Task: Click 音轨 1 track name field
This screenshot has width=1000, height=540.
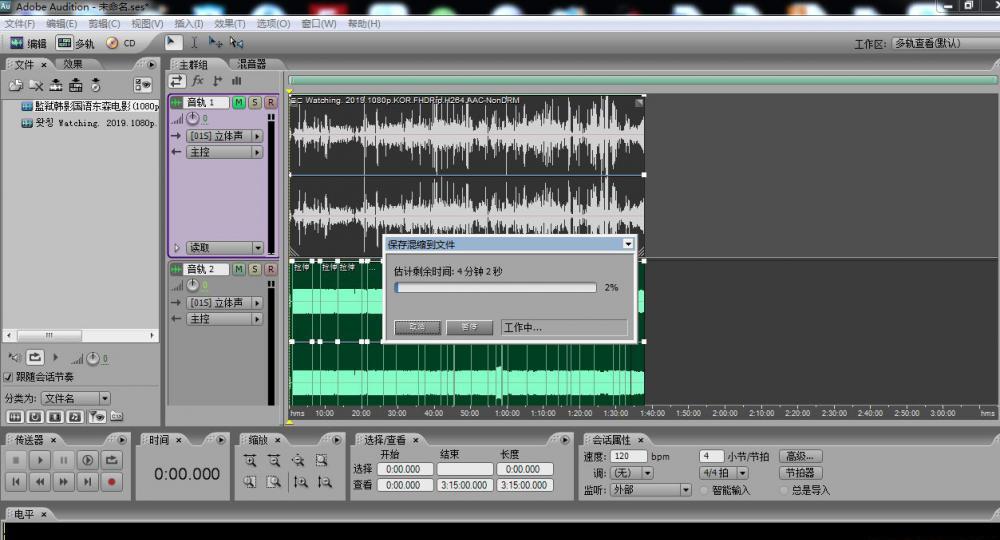Action: pos(207,102)
